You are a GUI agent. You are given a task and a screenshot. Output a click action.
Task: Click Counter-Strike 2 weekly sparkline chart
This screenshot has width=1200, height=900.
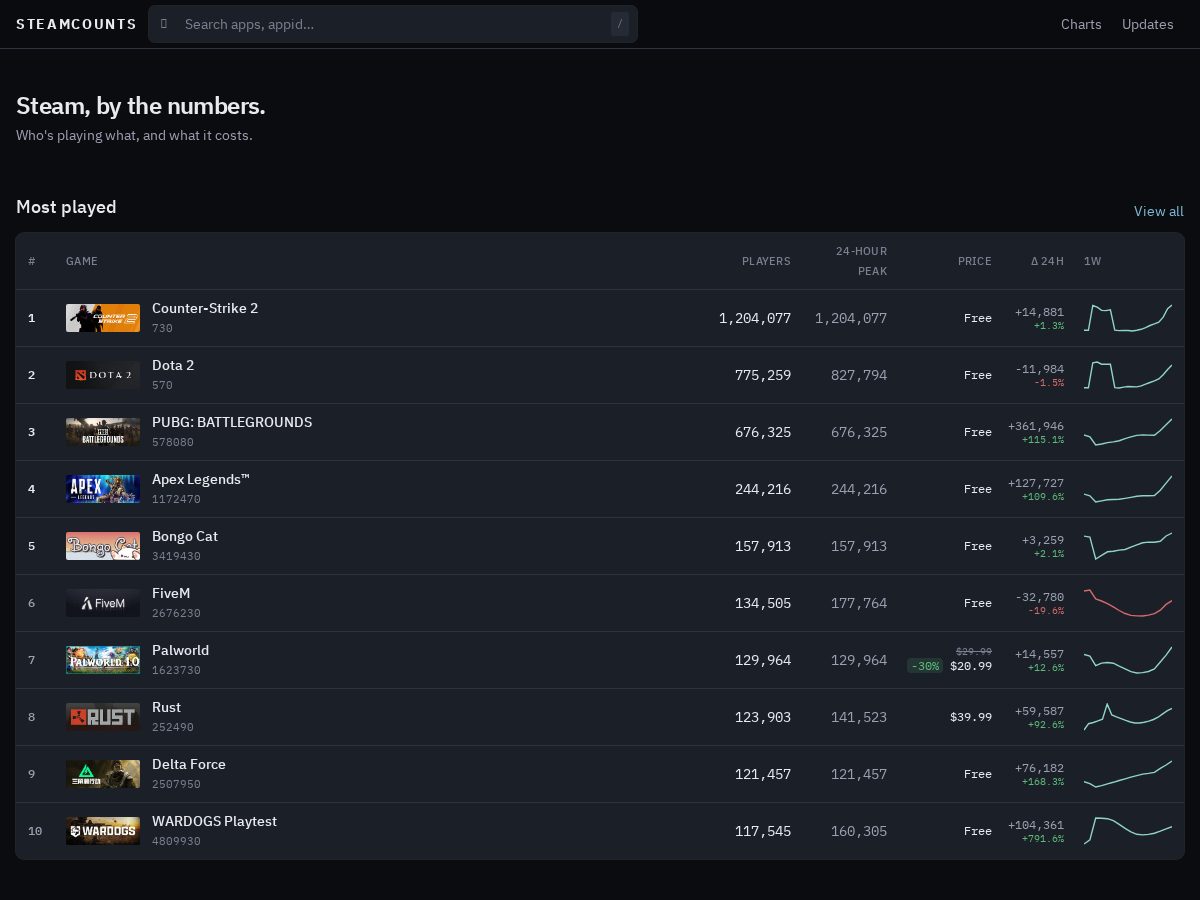[x=1128, y=318]
